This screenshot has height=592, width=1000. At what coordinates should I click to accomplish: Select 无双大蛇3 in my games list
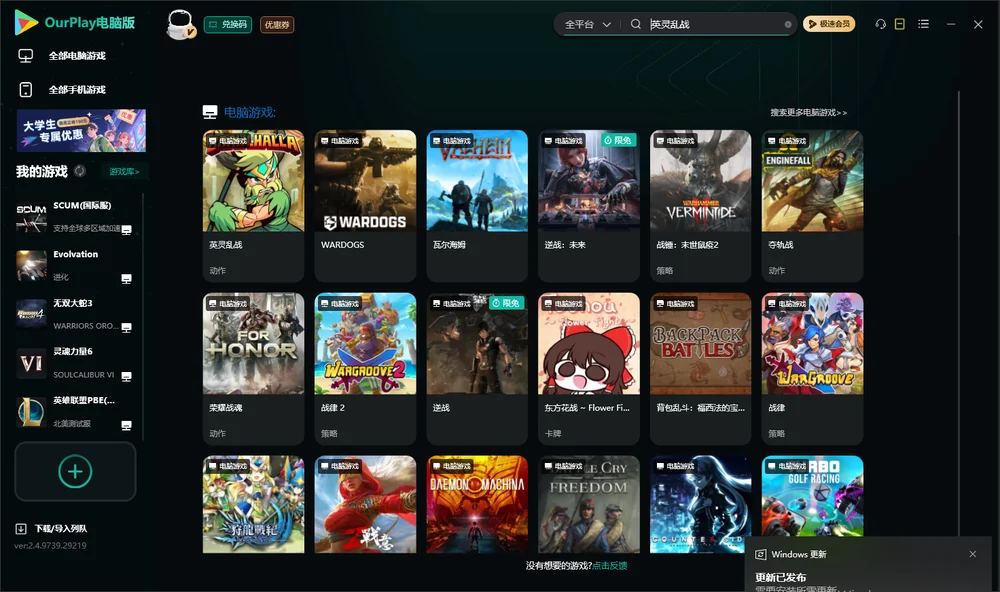(75, 314)
